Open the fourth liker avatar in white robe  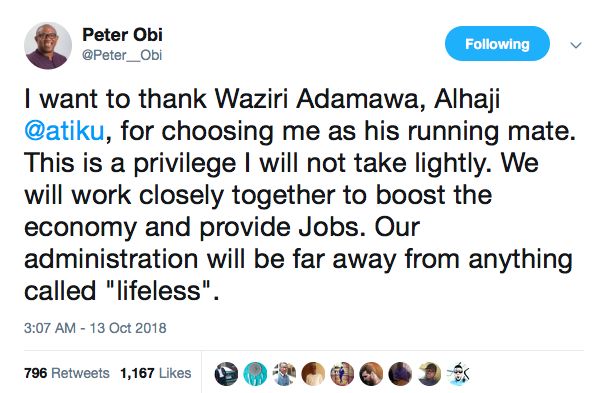(313, 374)
